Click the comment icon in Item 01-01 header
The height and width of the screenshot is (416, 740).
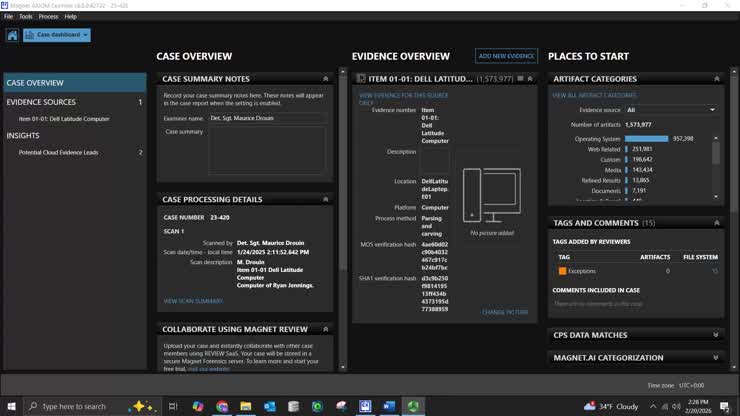tap(520, 78)
